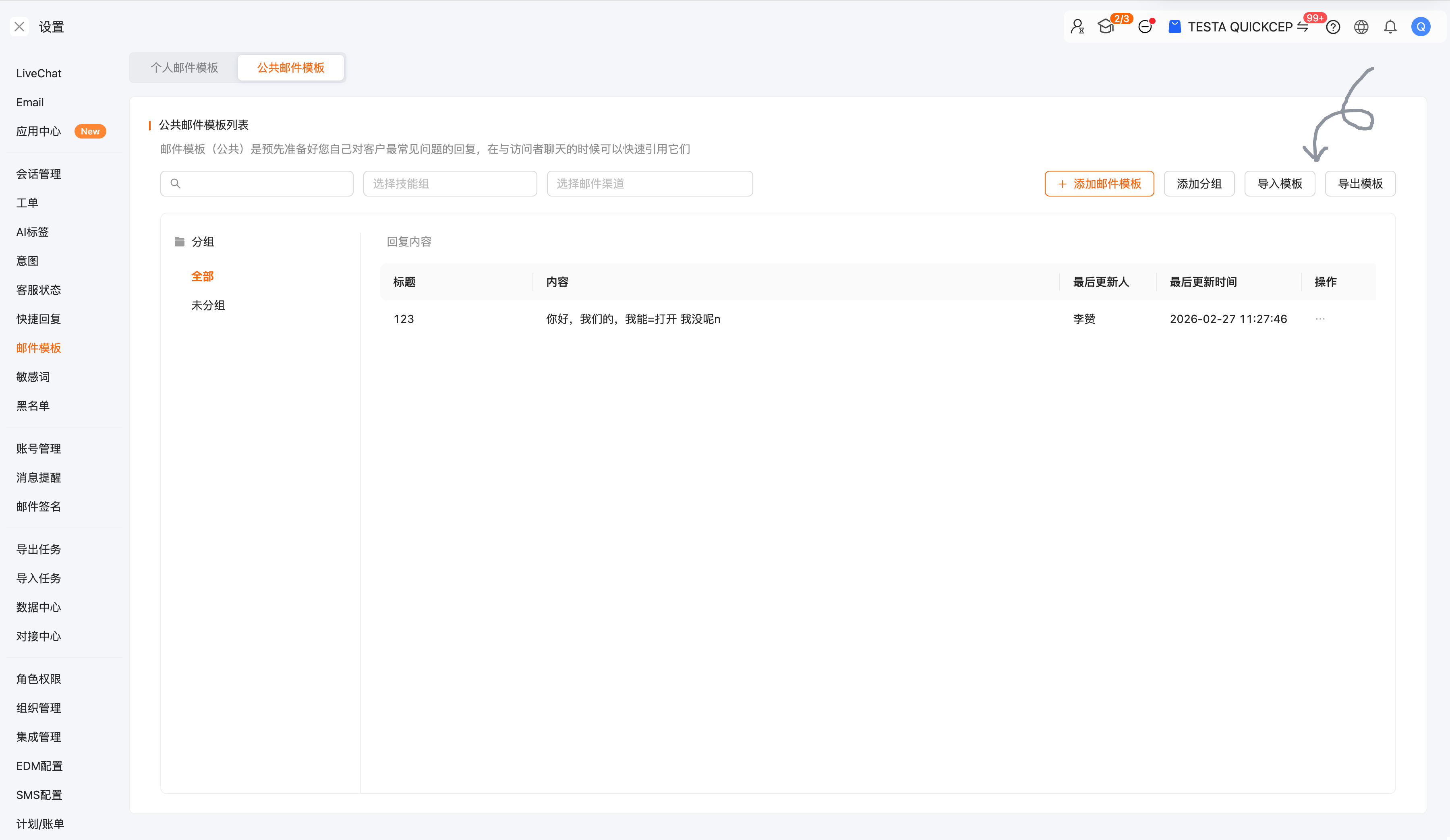Open notifications bell icon

(1390, 27)
